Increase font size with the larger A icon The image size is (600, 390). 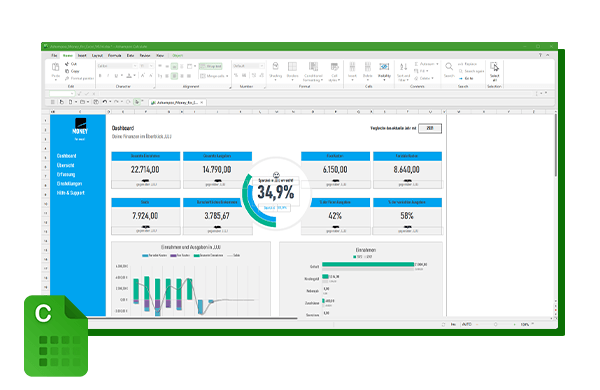pos(142,76)
